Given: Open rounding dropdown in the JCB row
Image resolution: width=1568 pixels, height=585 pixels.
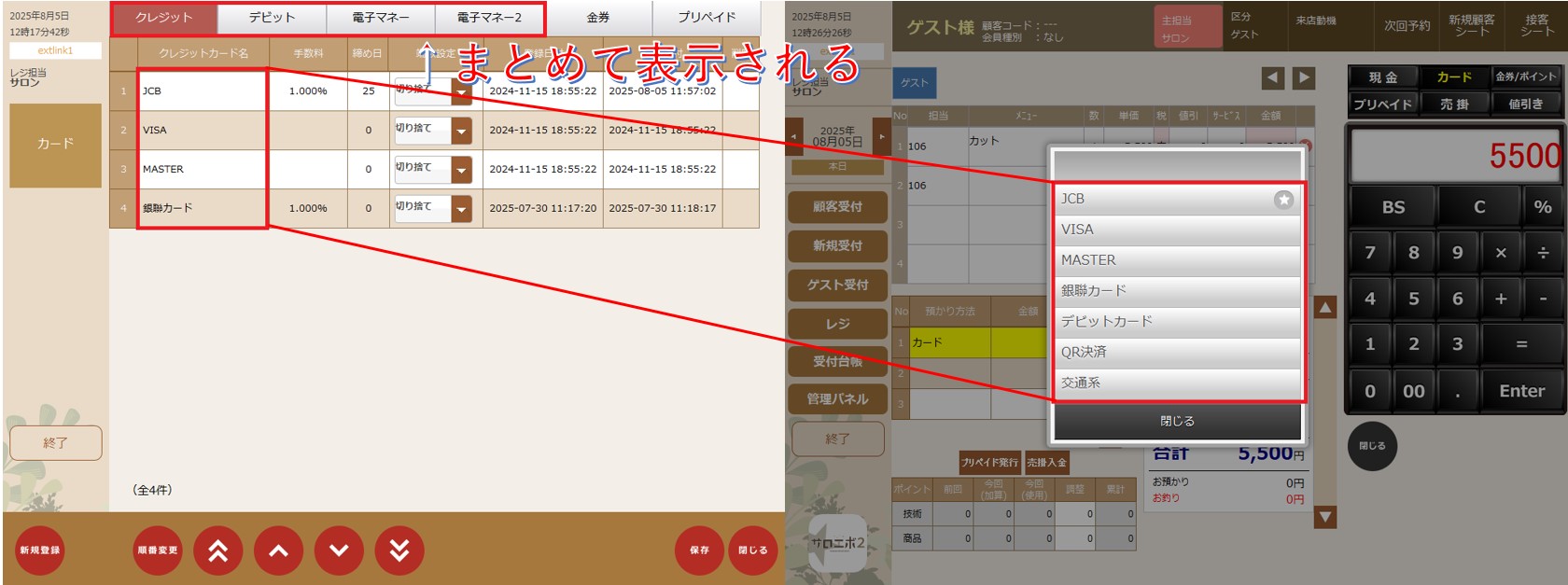Looking at the screenshot, I should pos(461,91).
